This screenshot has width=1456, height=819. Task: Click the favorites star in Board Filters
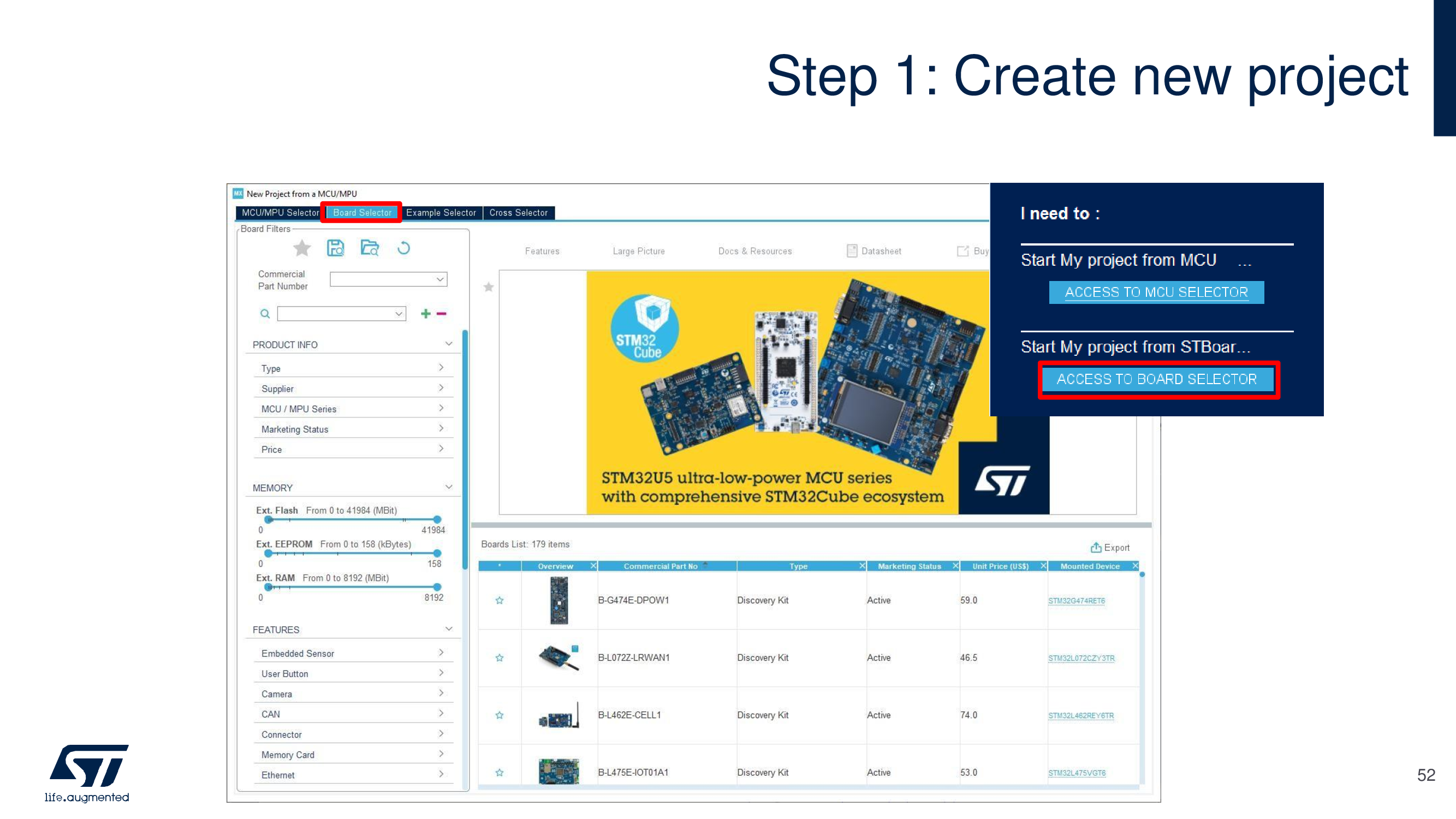point(302,248)
